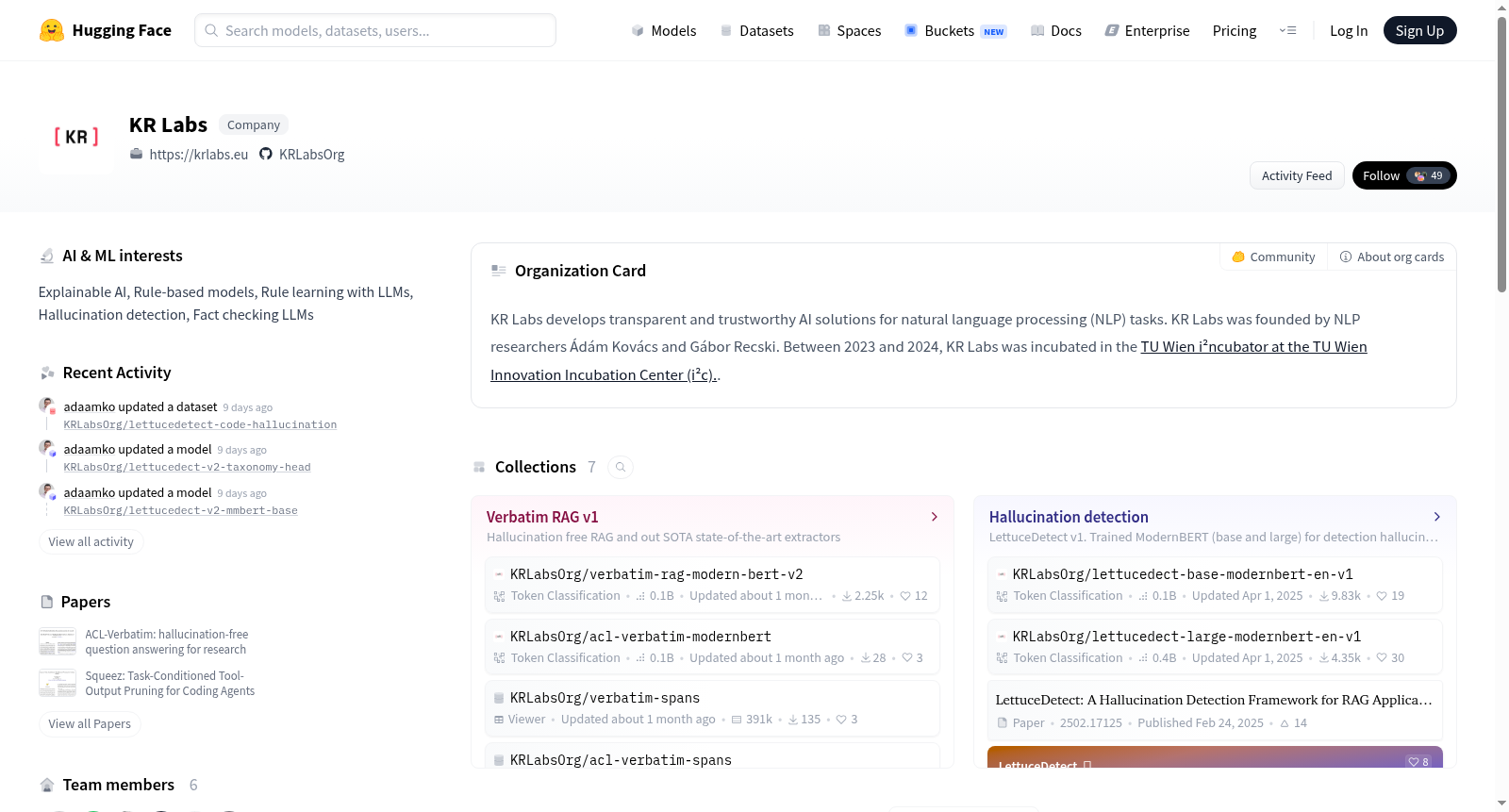Image resolution: width=1509 pixels, height=812 pixels.
Task: Click the Viewer icon on verbatim-spans
Action: coord(499,720)
